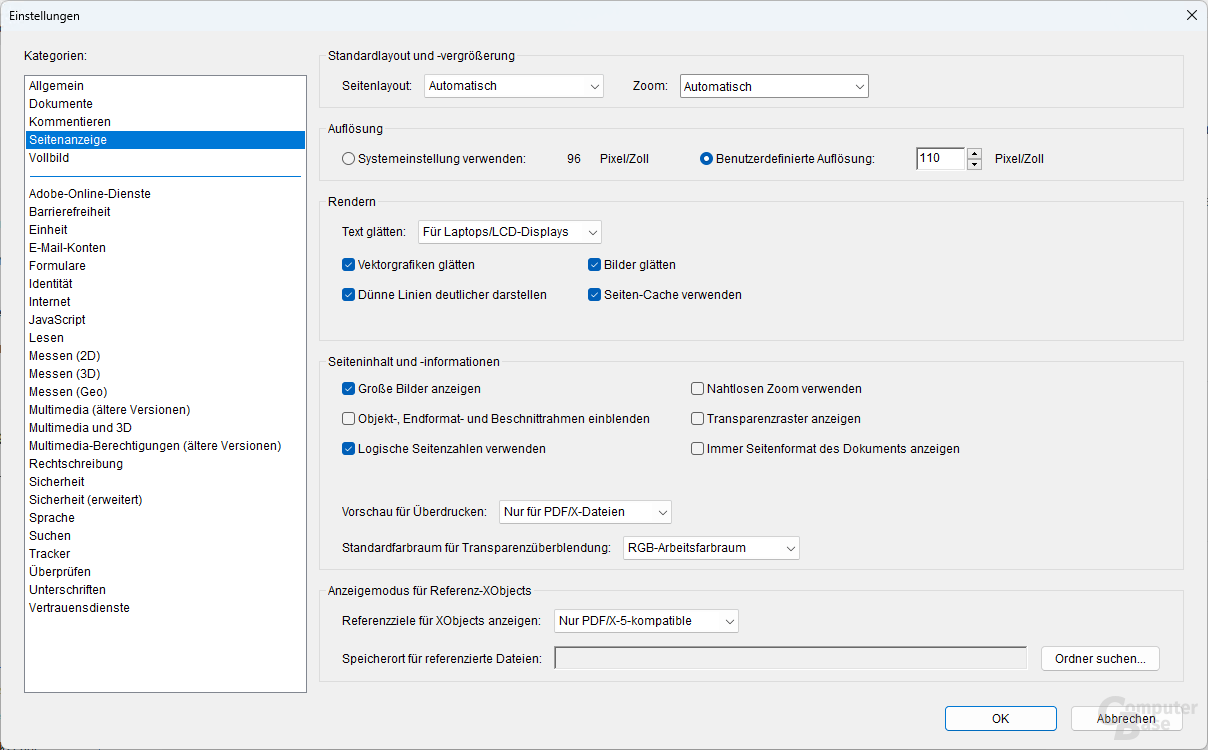Select Multimedia (ältere Versionen) category

click(x=165, y=410)
